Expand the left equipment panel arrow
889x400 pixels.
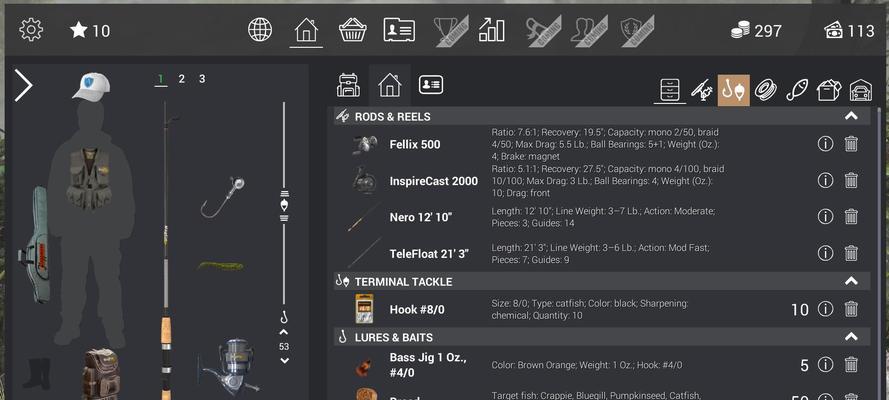[23, 86]
